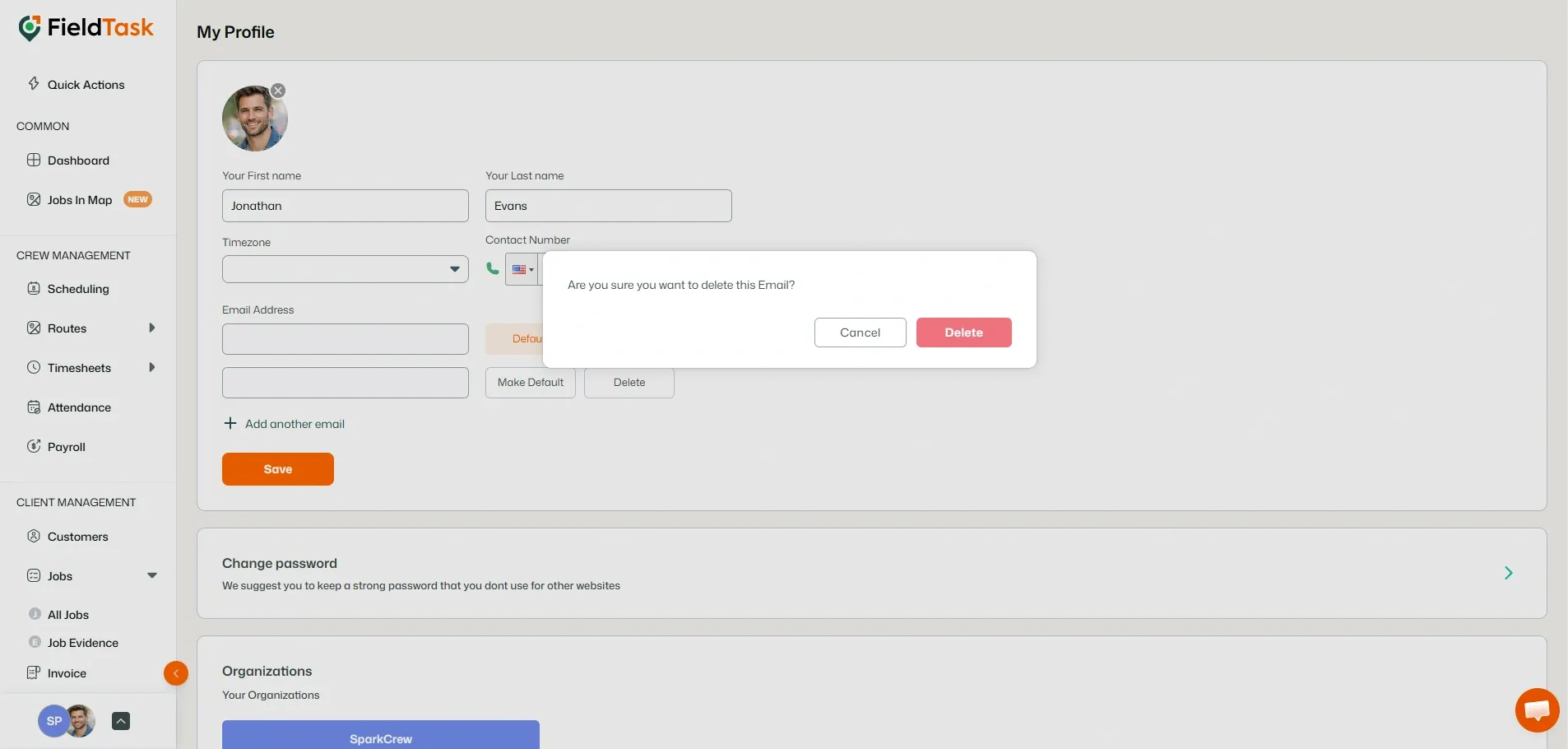The height and width of the screenshot is (749, 1568).
Task: Click the first email address field
Action: point(346,339)
